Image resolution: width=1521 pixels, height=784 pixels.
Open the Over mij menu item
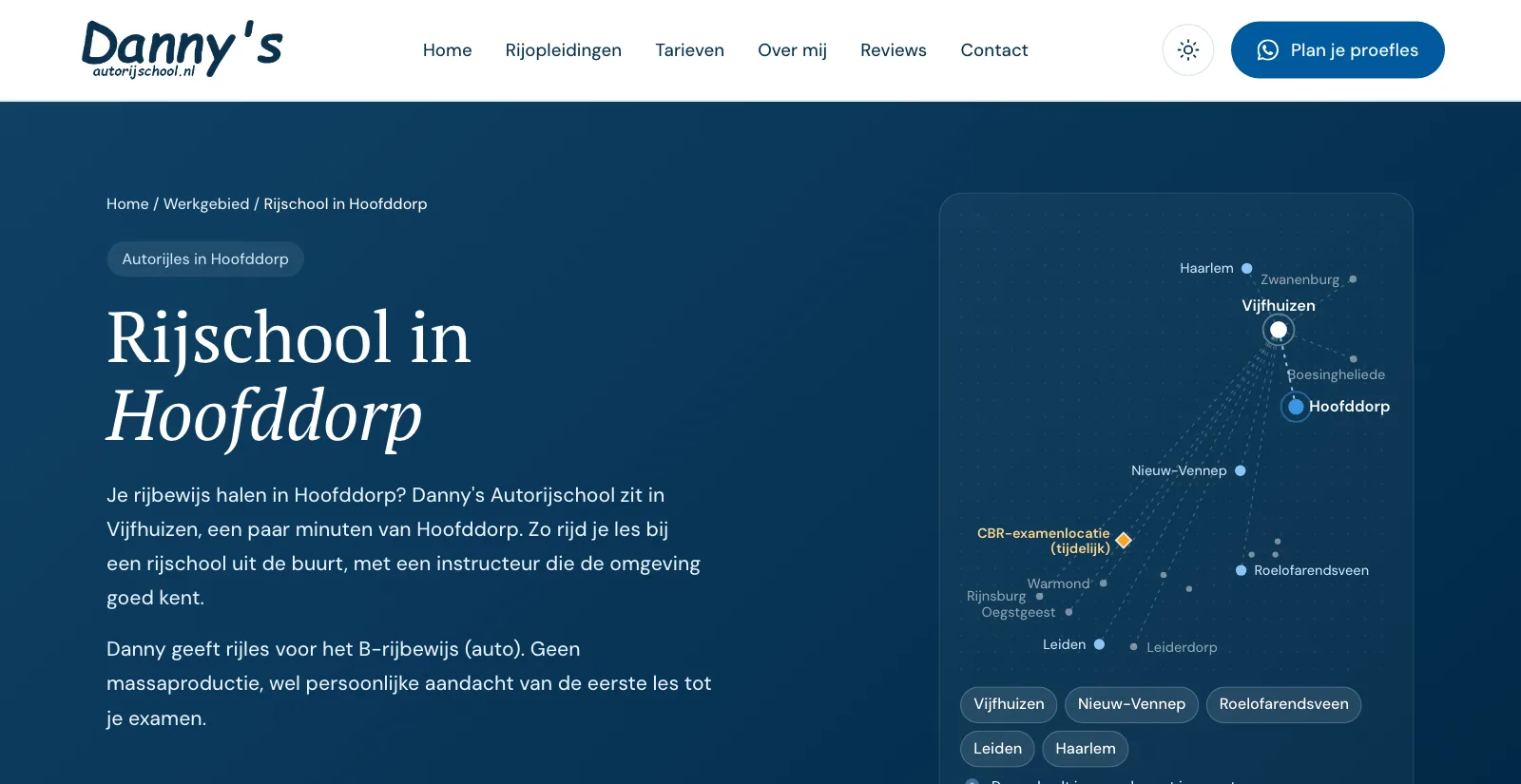click(x=792, y=50)
